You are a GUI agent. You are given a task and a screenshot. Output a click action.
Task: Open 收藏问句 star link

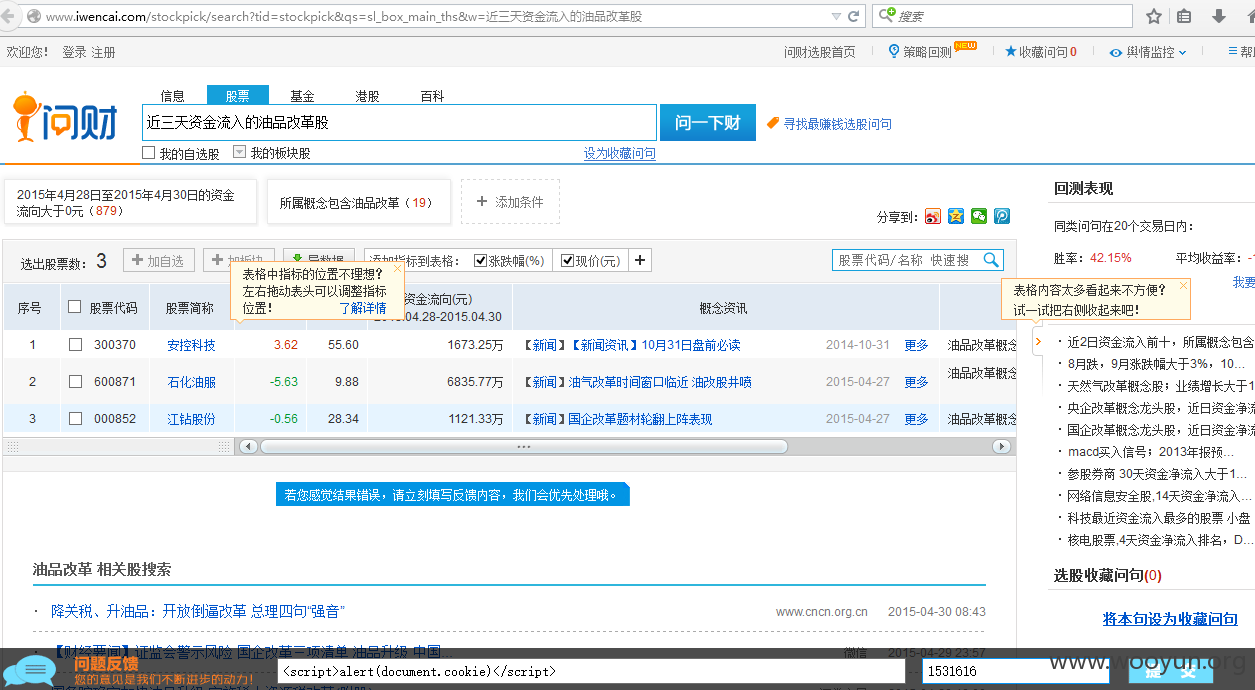1041,52
